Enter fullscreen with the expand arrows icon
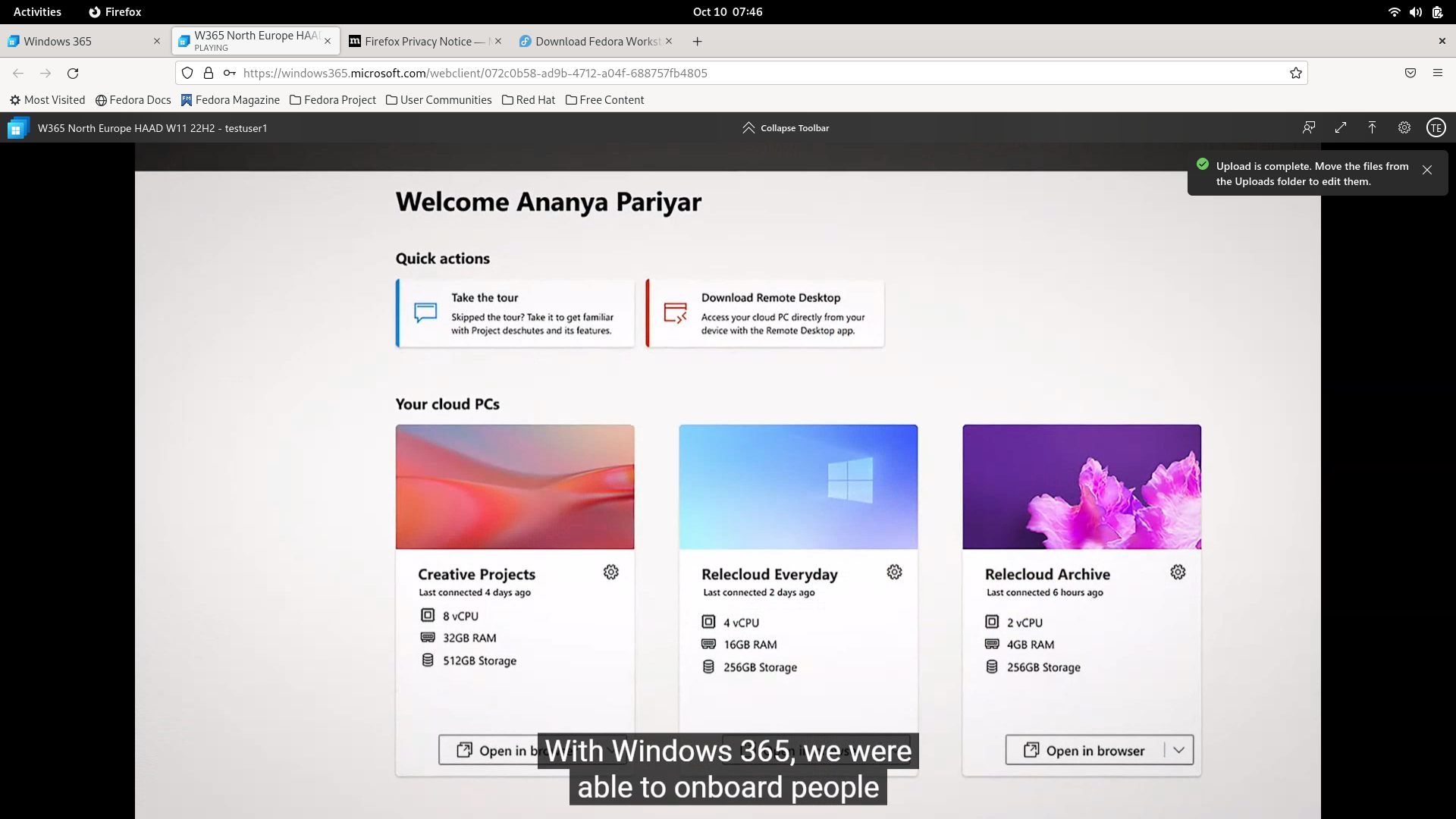Viewport: 1456px width, 819px height. (1341, 127)
